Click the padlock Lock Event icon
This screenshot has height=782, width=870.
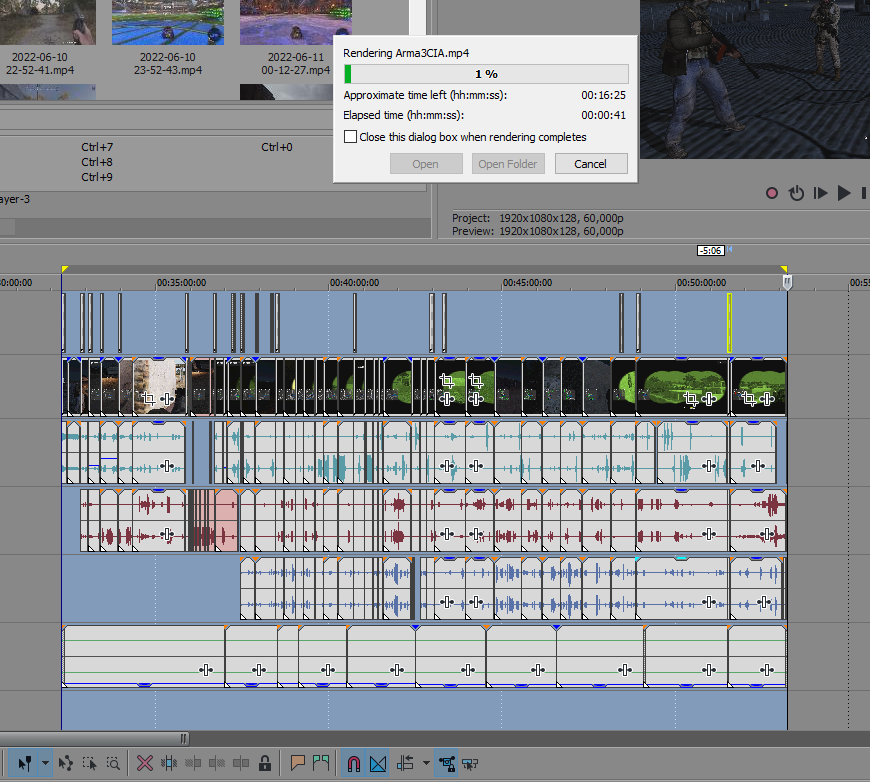(x=265, y=764)
